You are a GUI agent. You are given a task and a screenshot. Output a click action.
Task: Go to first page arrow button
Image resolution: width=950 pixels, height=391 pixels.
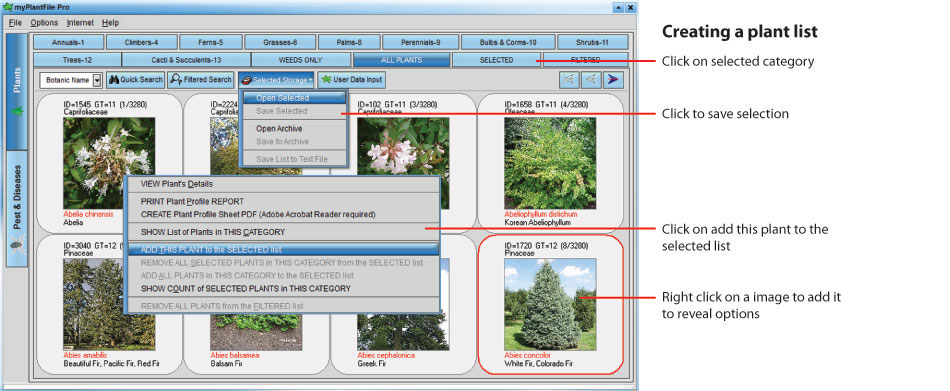click(570, 79)
